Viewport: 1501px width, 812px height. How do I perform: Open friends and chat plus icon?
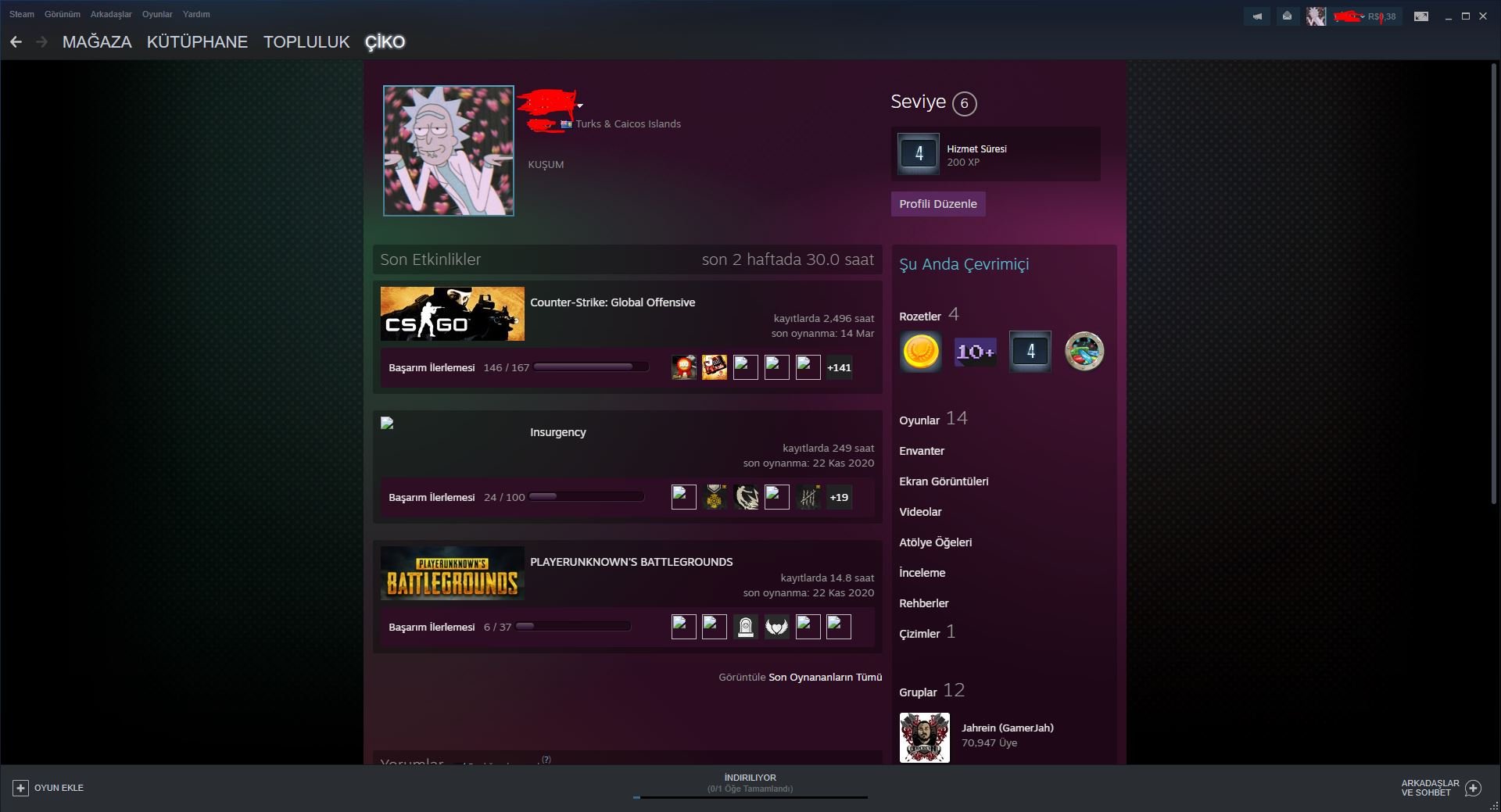tap(1473, 788)
